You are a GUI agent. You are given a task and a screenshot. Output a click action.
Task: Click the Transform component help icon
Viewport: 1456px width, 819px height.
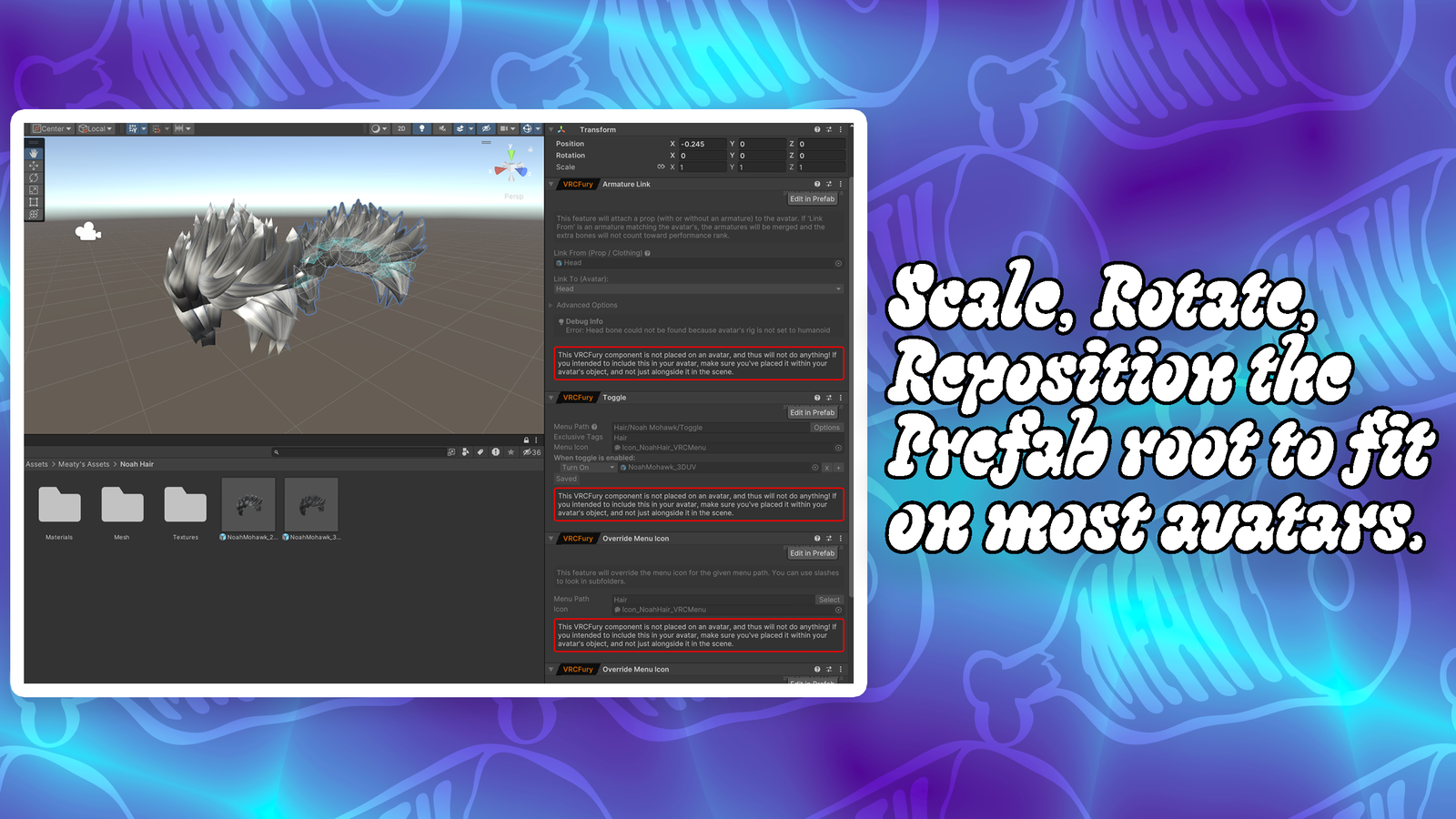pyautogui.click(x=817, y=130)
